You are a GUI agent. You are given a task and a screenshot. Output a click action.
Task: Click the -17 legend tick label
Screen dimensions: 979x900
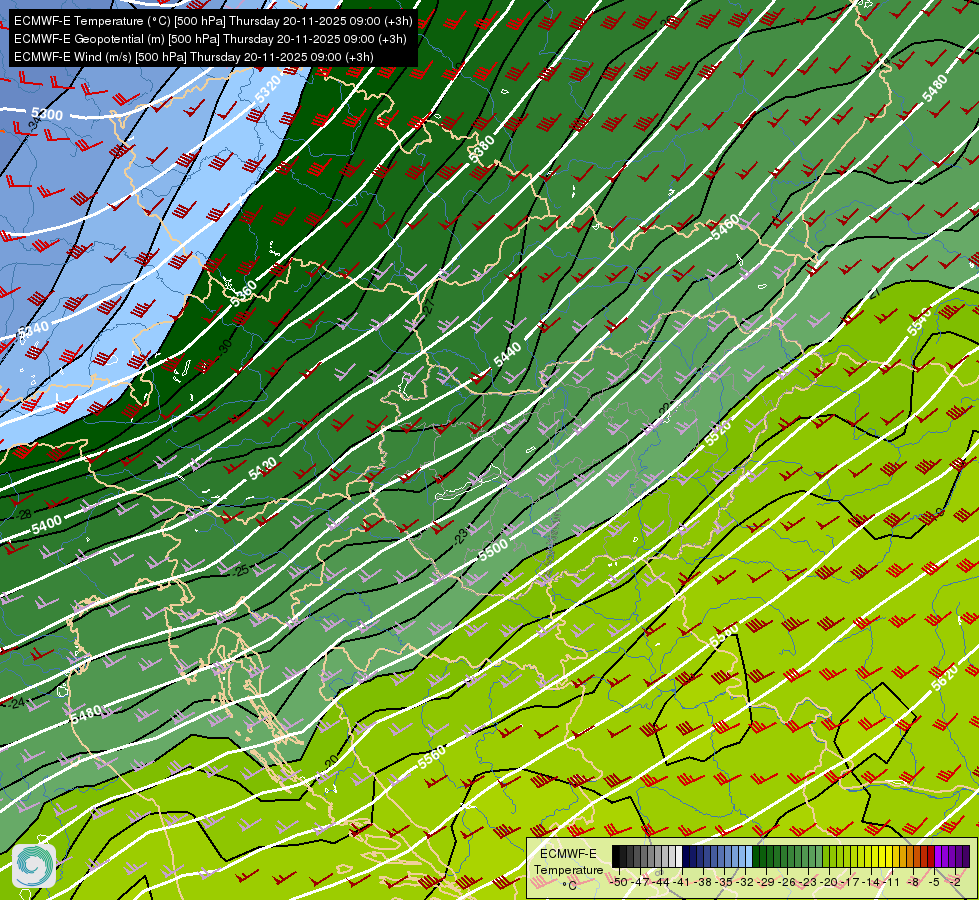(x=850, y=882)
